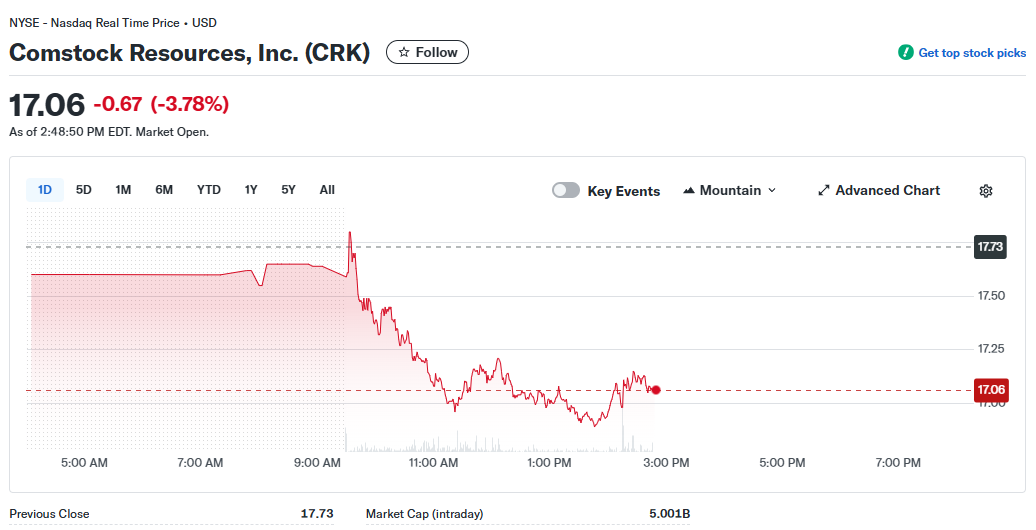This screenshot has width=1036, height=530.
Task: Click the large 17.06 current price
Action: (x=47, y=105)
